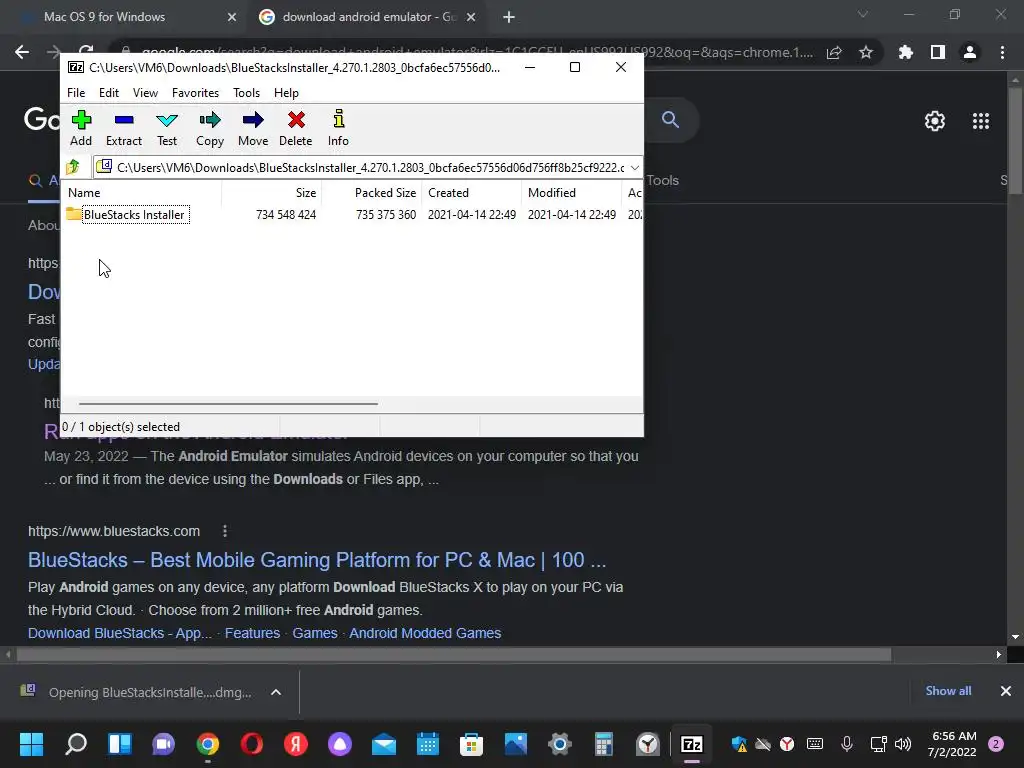This screenshot has width=1024, height=768.
Task: Sort the list by Name column
Action: pyautogui.click(x=142, y=193)
